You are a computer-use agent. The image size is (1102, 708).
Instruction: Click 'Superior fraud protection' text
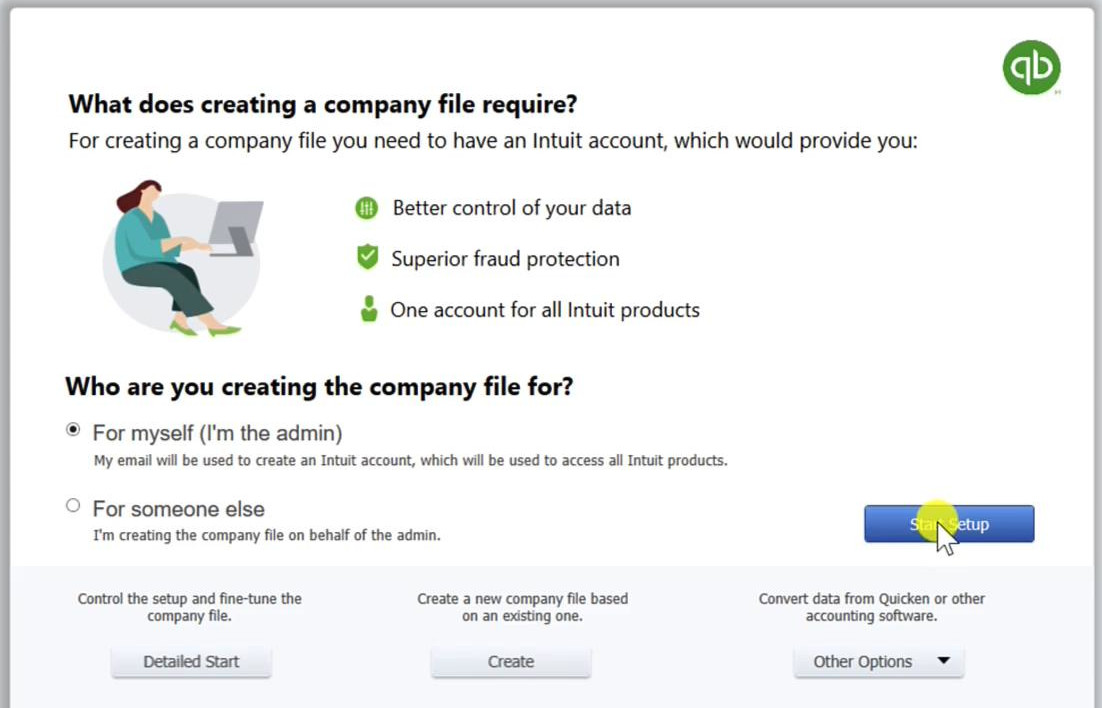click(x=505, y=259)
